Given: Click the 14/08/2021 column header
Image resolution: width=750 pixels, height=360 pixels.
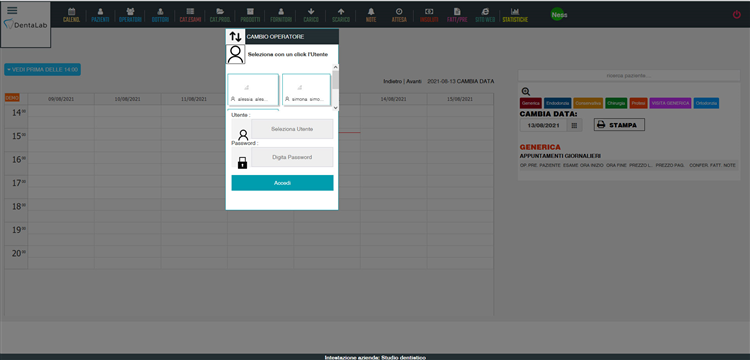Looking at the screenshot, I should coord(394,99).
